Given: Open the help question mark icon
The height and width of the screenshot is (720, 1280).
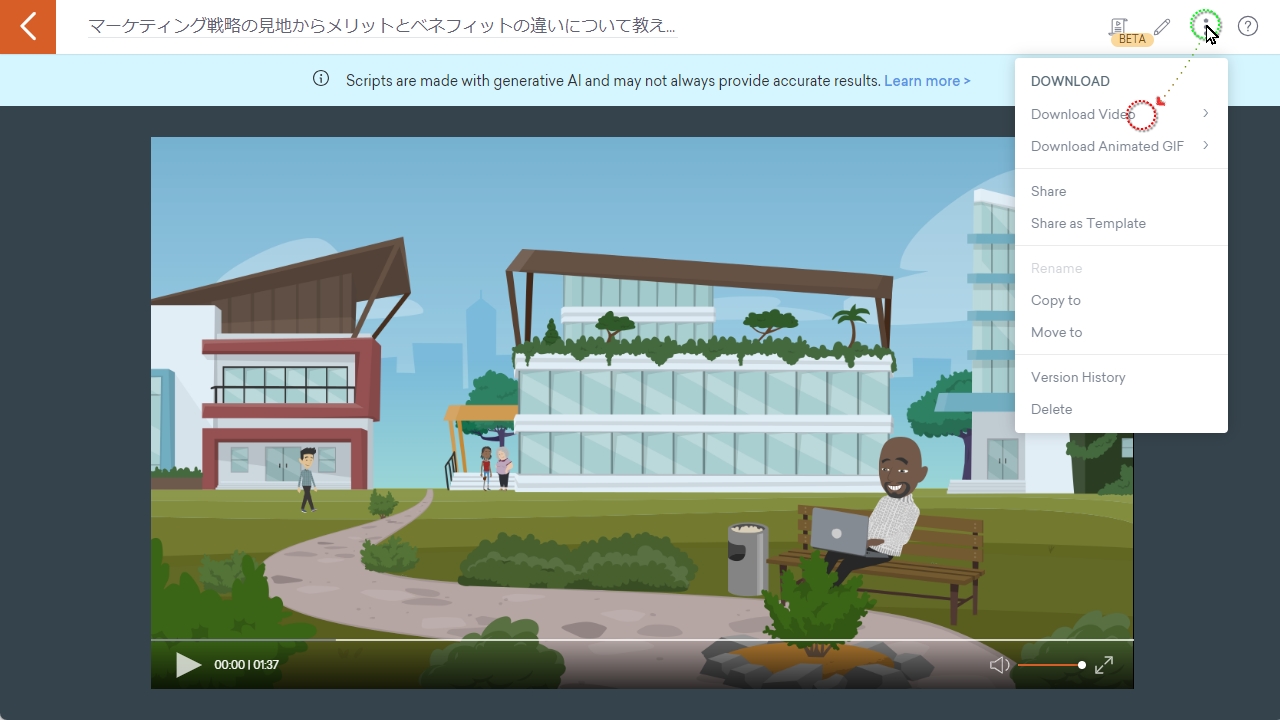Looking at the screenshot, I should click(1248, 26).
